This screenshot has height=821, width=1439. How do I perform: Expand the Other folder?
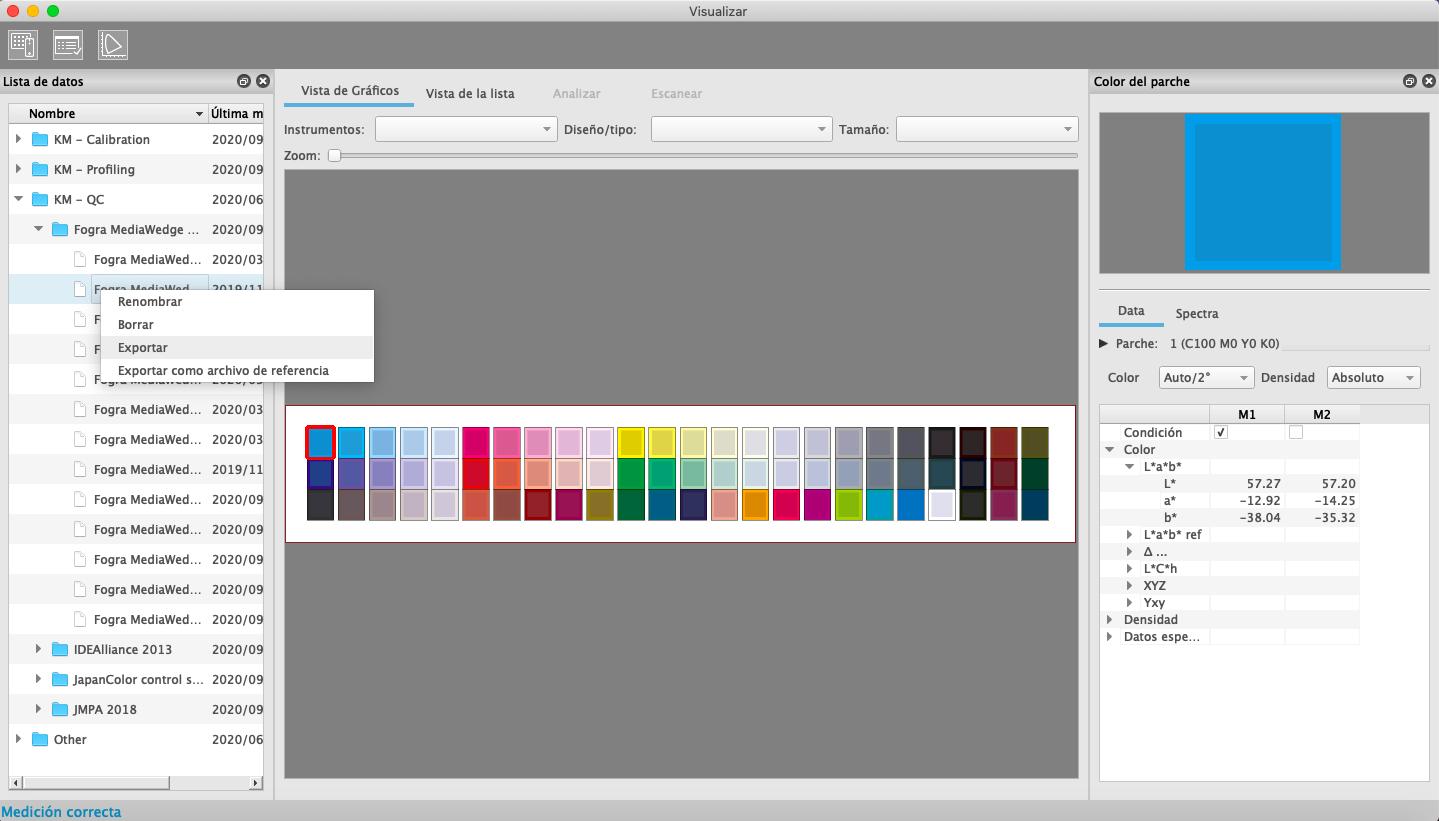[18, 739]
